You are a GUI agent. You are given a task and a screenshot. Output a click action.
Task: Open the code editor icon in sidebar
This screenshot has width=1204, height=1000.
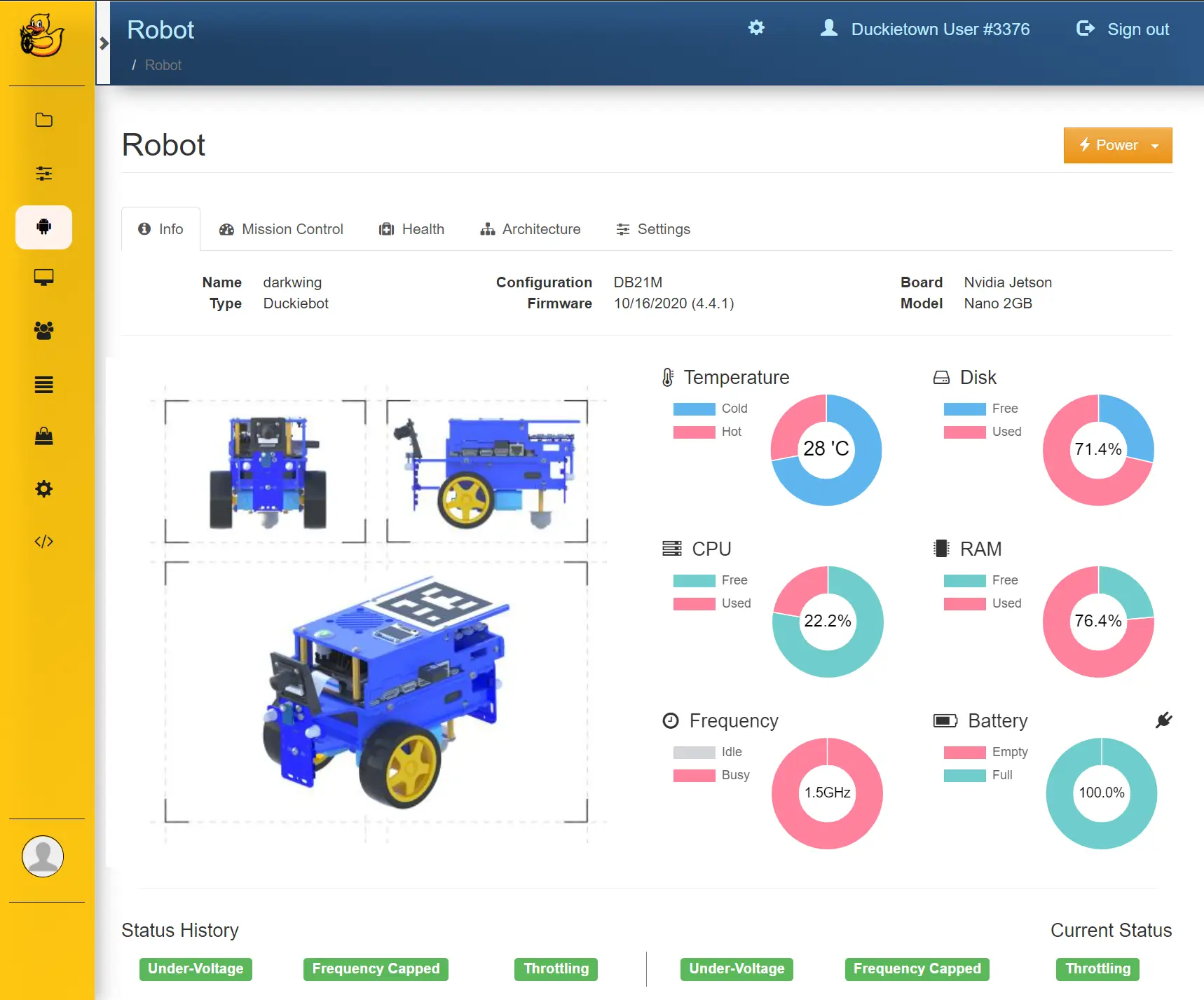coord(43,541)
